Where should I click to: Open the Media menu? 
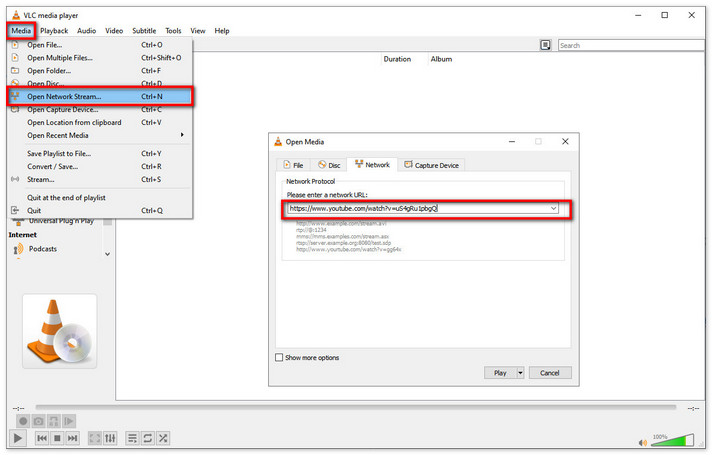[x=21, y=31]
